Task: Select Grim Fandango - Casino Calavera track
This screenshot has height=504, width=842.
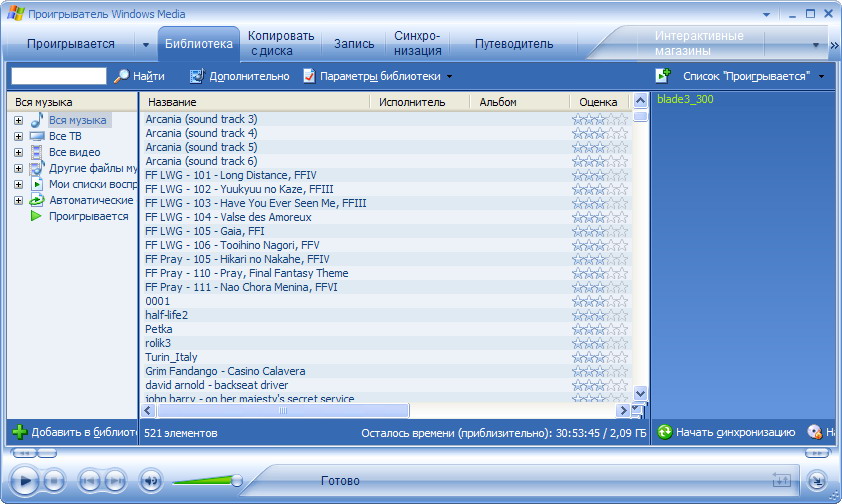Action: point(225,371)
